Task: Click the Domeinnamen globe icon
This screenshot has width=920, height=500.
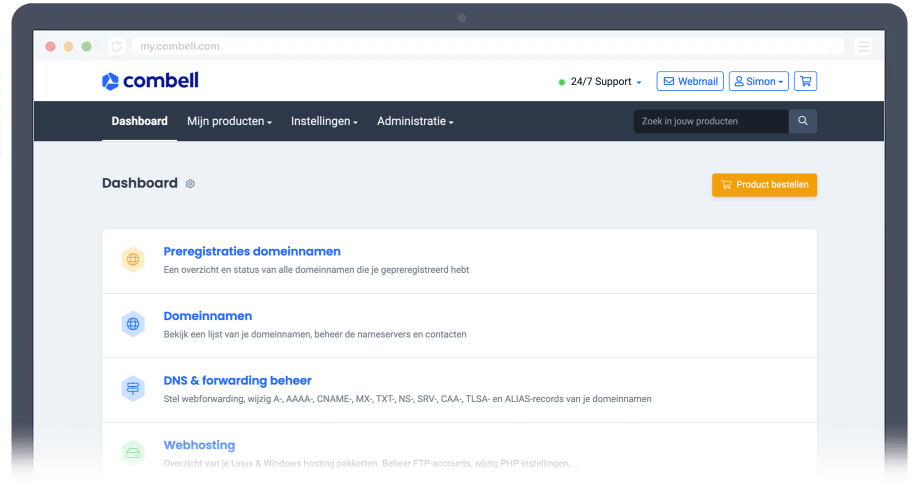Action: pos(133,324)
